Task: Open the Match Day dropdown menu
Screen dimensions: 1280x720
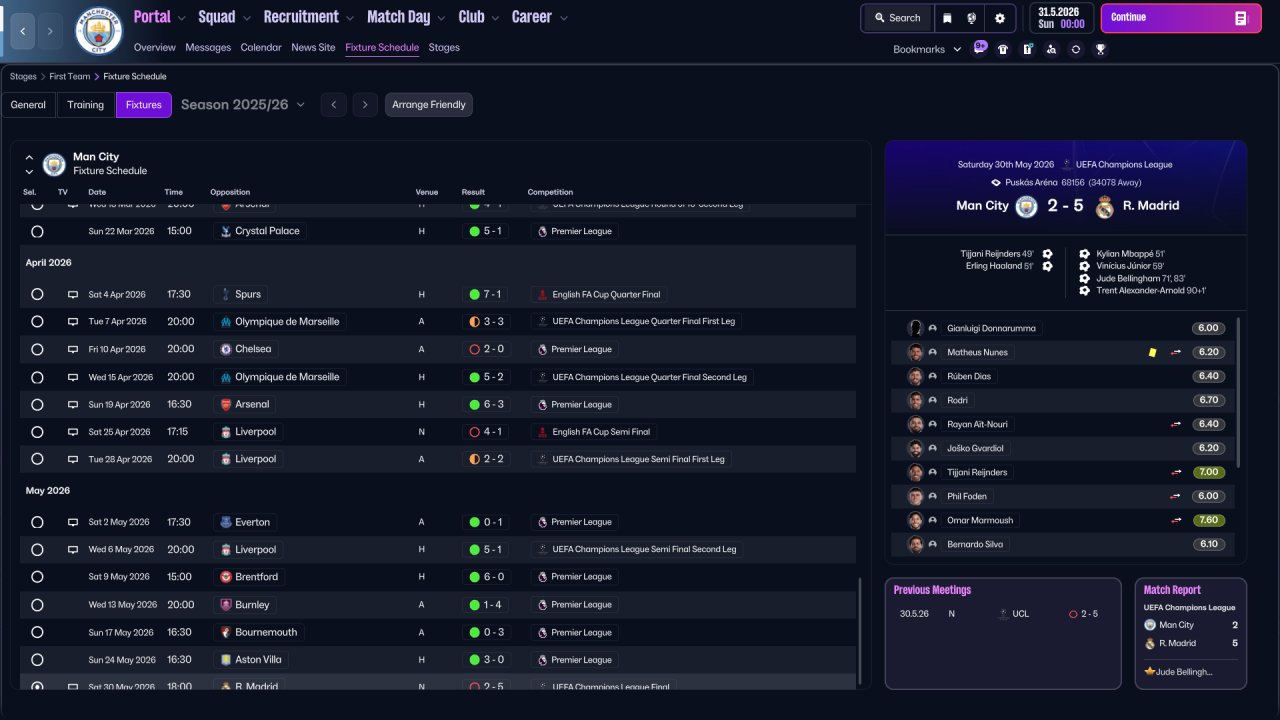Action: [x=407, y=17]
